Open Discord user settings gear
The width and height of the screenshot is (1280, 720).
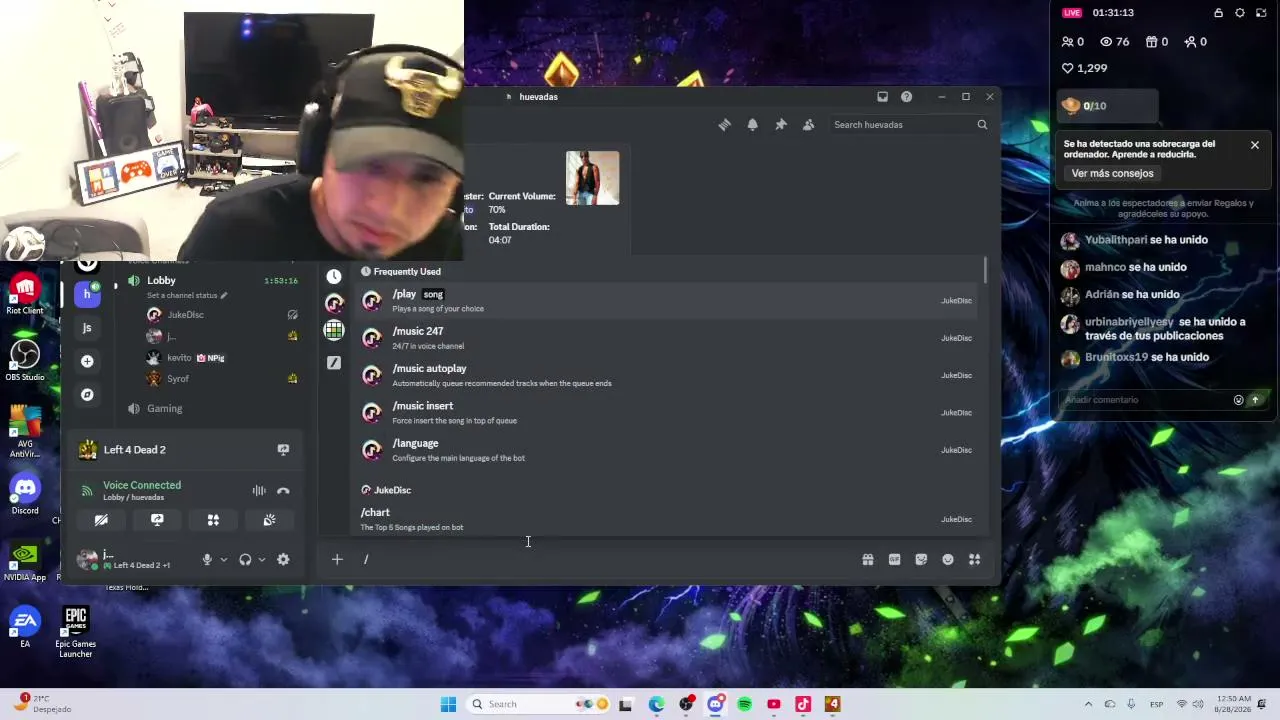tap(283, 560)
